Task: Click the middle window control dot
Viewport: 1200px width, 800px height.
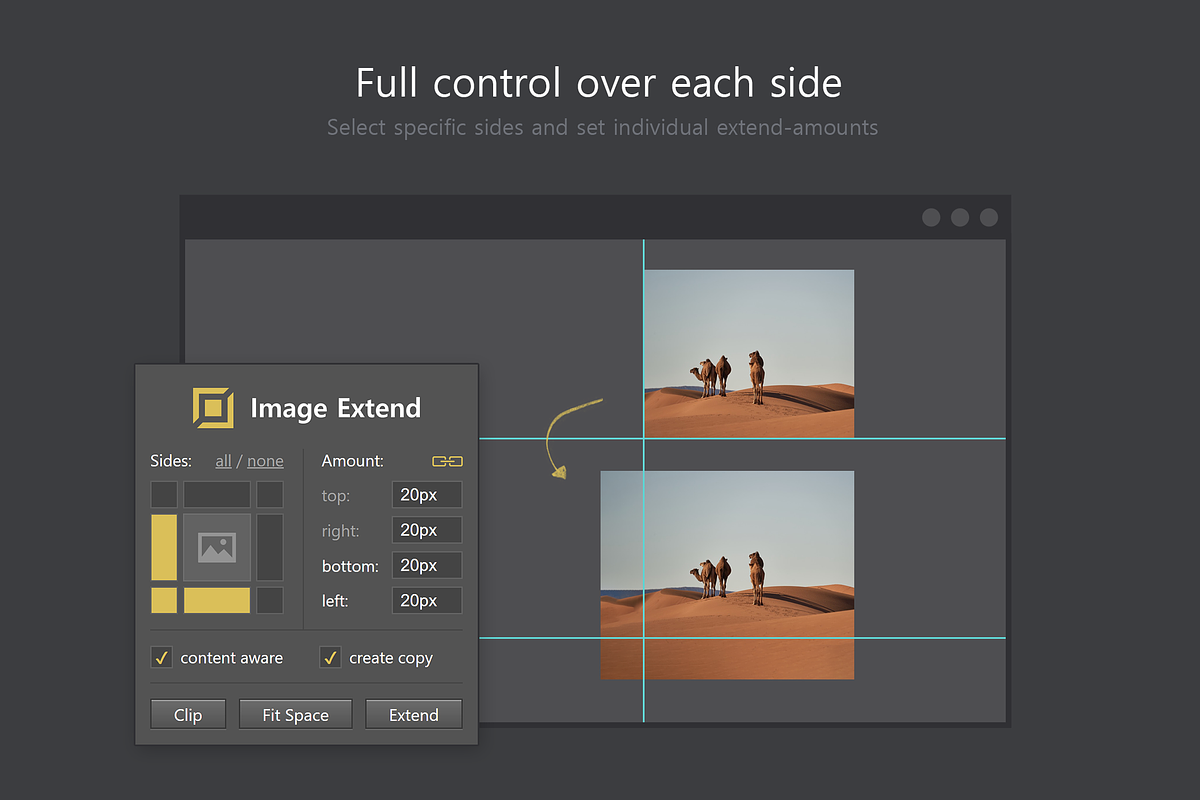Action: pyautogui.click(x=960, y=217)
